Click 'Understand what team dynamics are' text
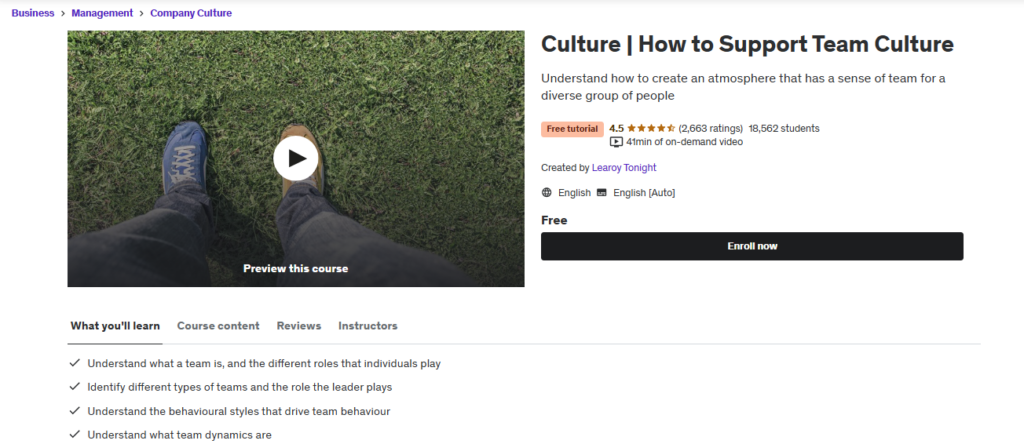 coord(180,435)
